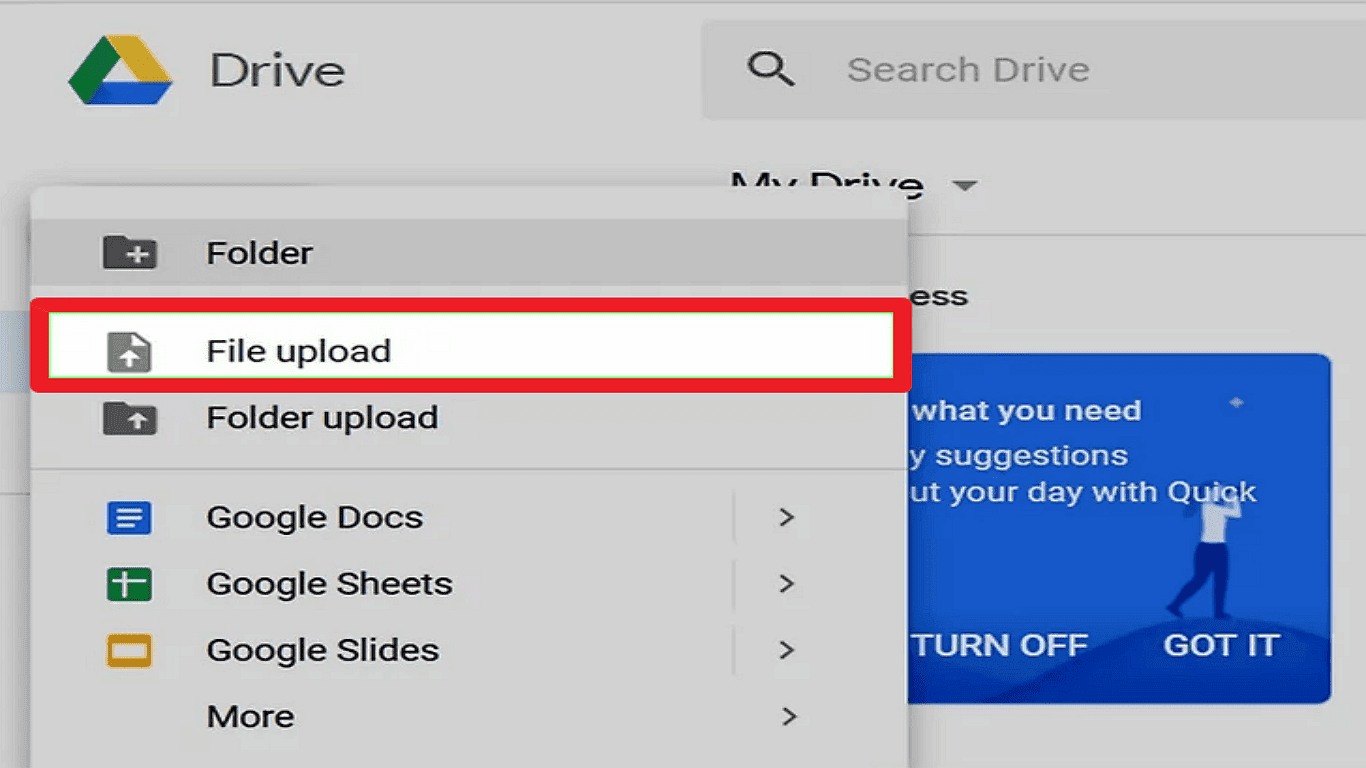This screenshot has height=768, width=1366.
Task: Click the Google Drive logo
Action: pos(120,70)
